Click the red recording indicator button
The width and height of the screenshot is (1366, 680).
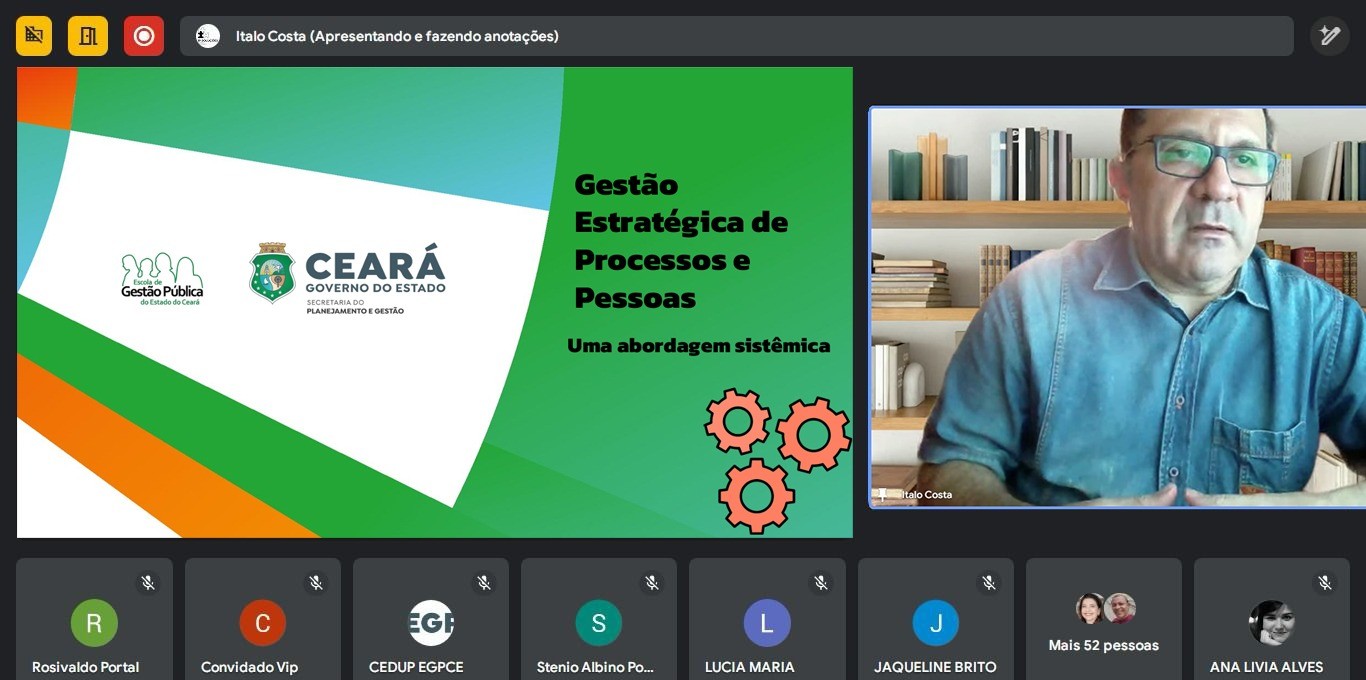coord(144,36)
